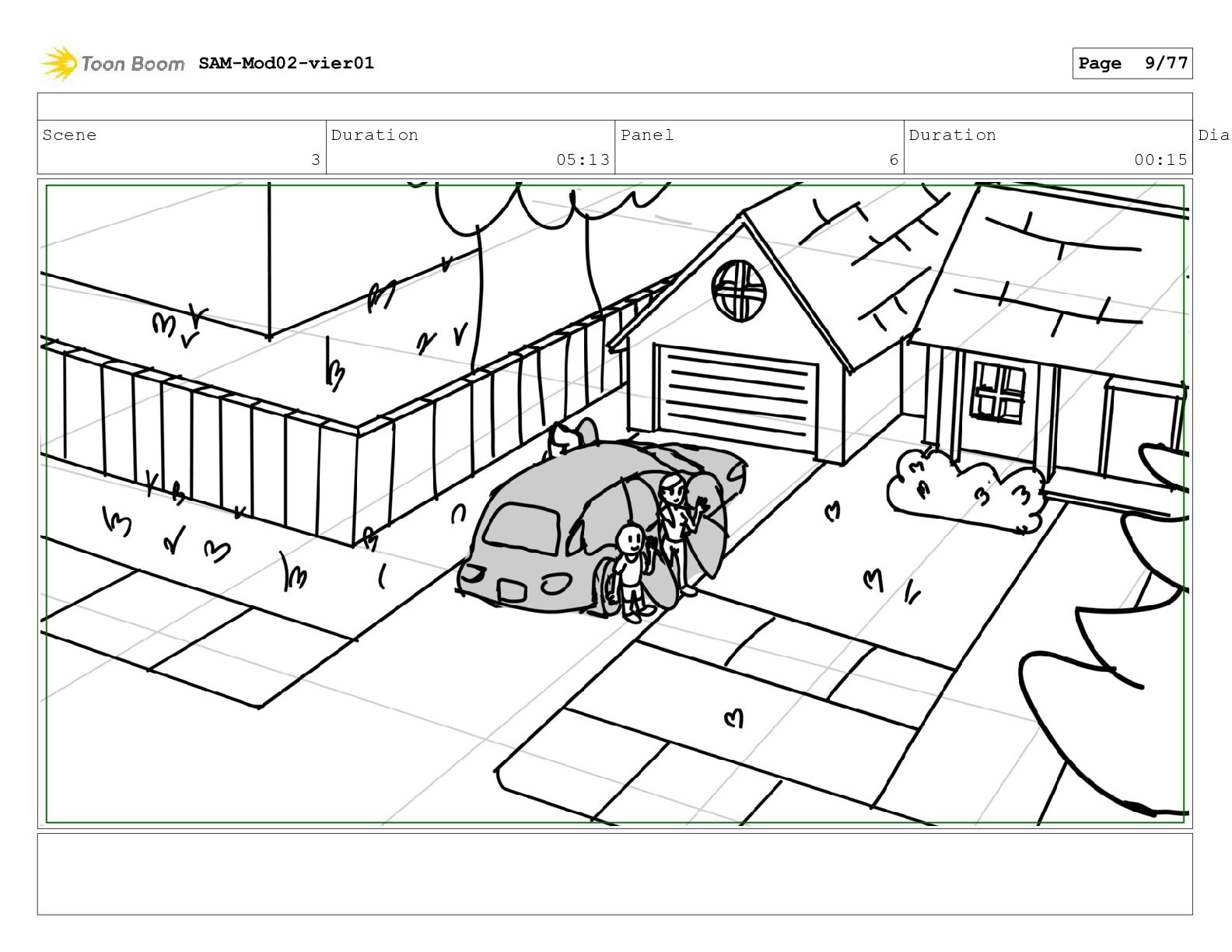Viewport: 1232px width, 952px height.
Task: Click the panel's Duration header label
Action: 952,135
